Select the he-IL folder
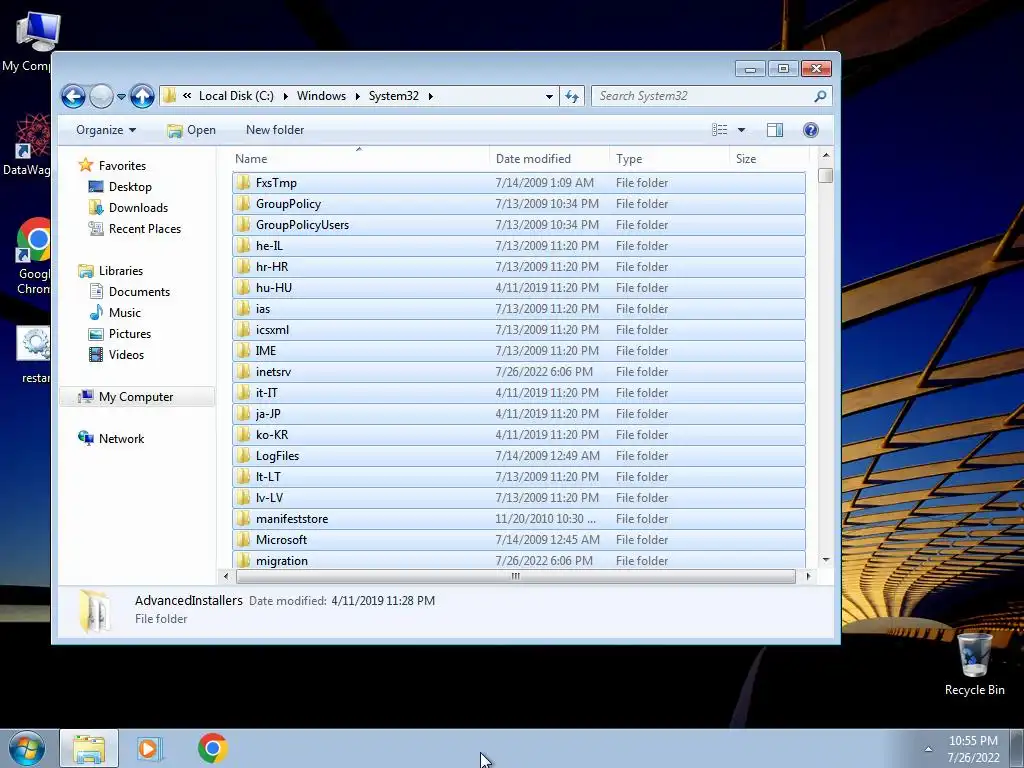Viewport: 1024px width, 768px height. click(519, 246)
